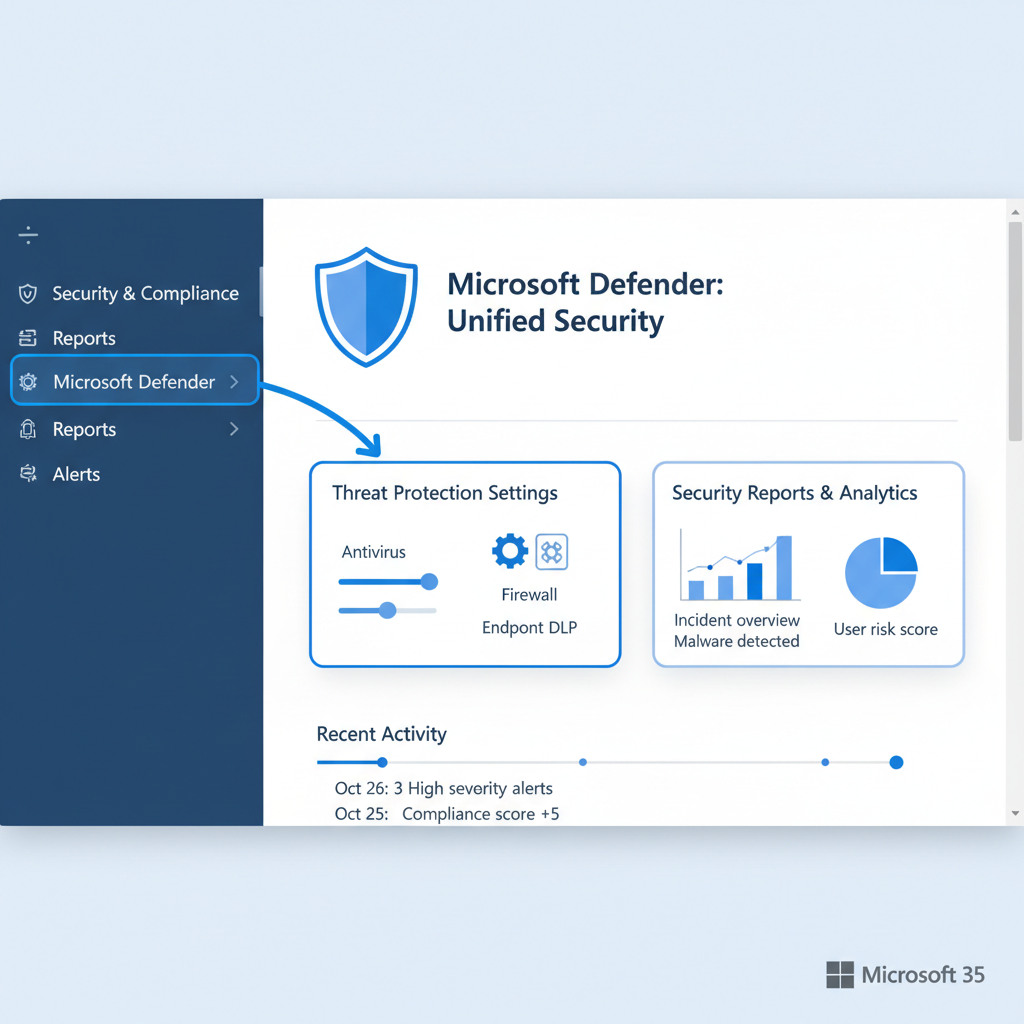Click the first Reports icon below Security & Compliance

click(27, 338)
